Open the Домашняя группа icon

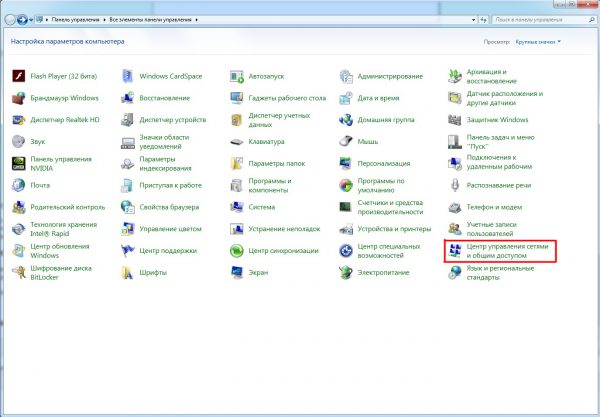coord(346,120)
